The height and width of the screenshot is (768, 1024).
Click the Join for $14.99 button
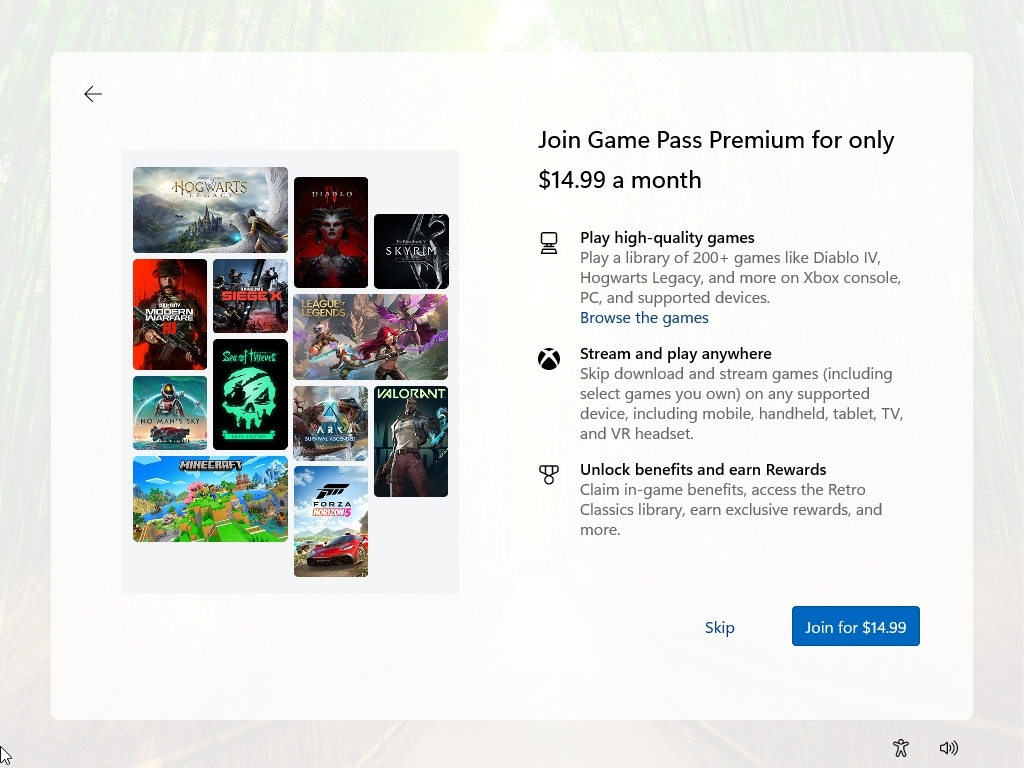click(x=855, y=626)
